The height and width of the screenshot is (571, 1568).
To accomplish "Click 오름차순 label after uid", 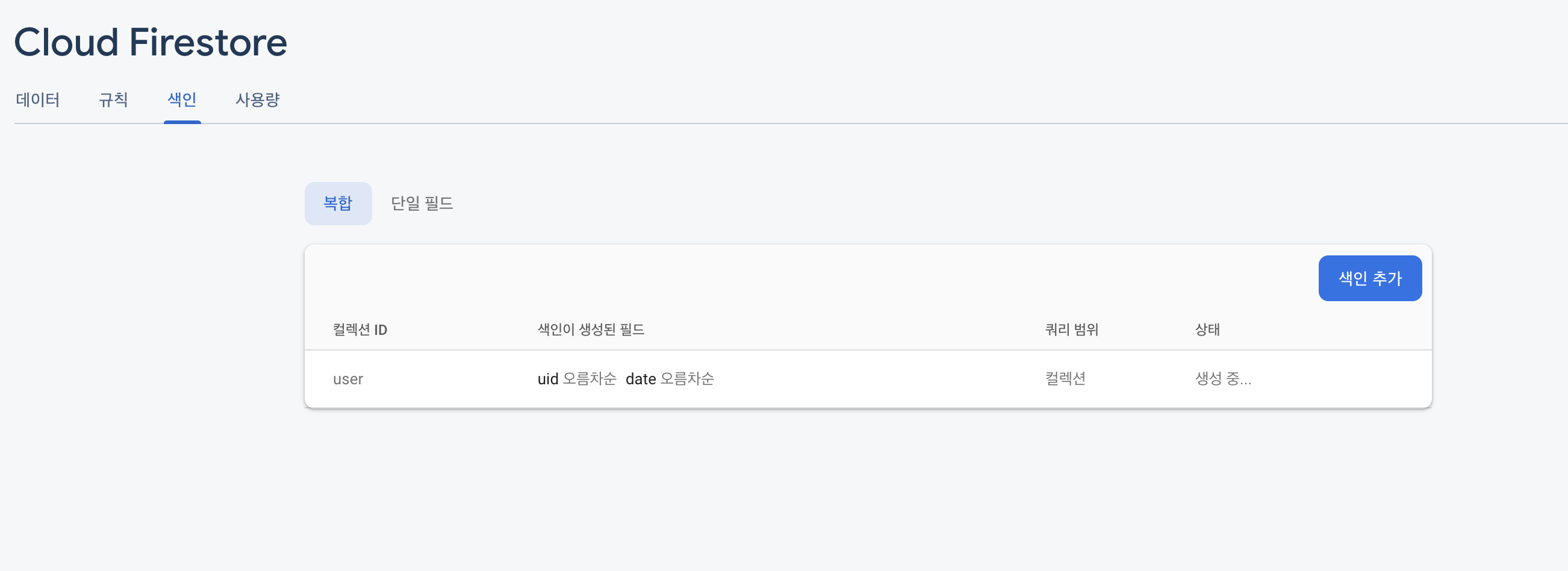I will 590,379.
